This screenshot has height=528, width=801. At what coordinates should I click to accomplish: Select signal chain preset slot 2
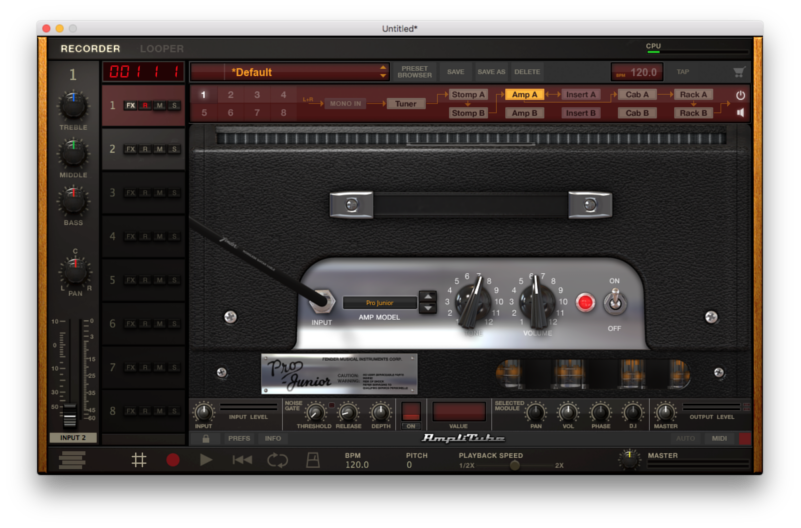230,94
